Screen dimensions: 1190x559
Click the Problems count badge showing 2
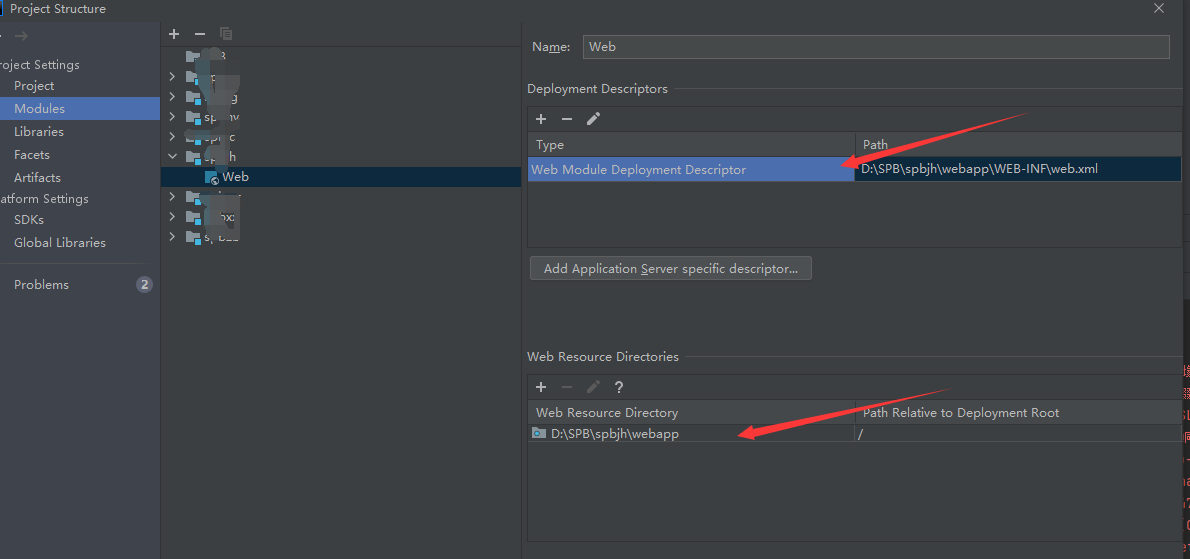(144, 284)
